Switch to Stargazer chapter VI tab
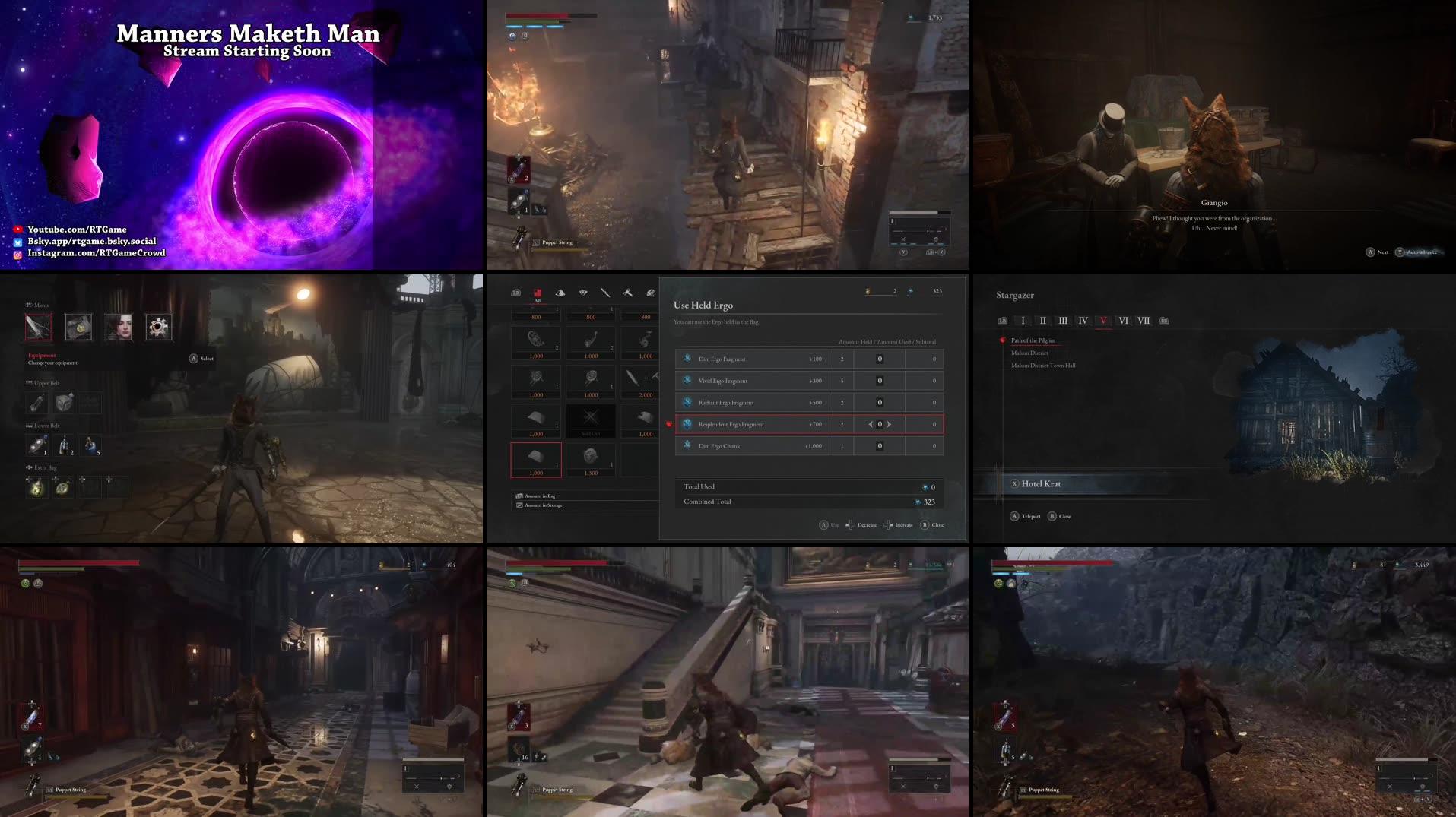 1124,321
